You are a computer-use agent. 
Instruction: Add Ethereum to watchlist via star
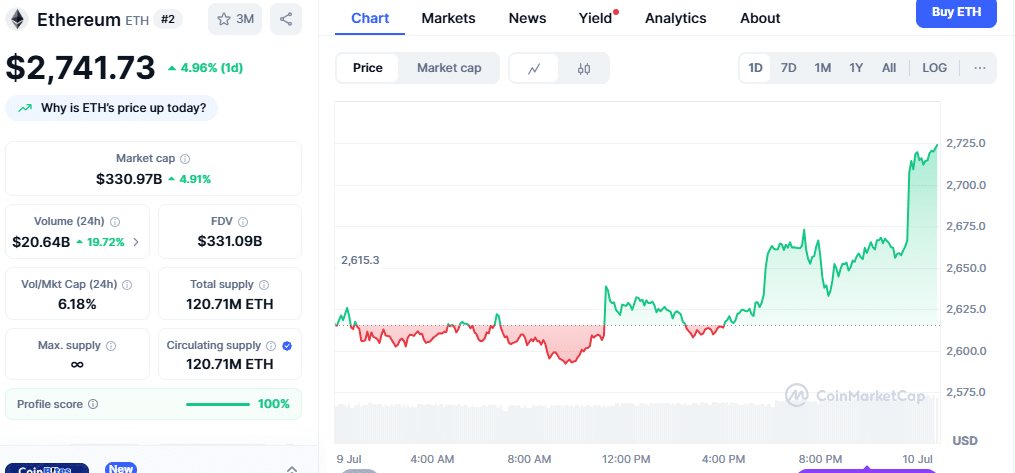coord(235,19)
